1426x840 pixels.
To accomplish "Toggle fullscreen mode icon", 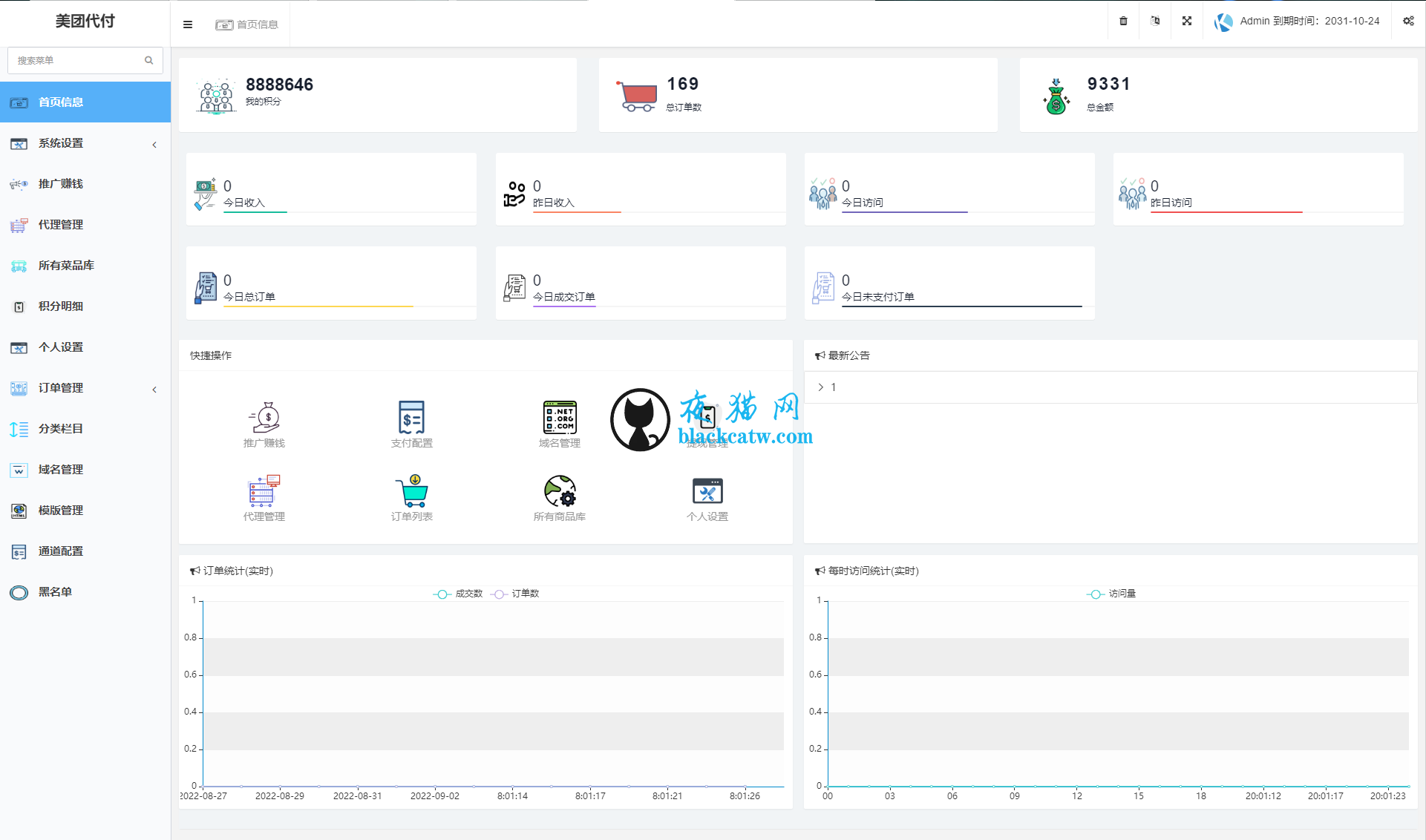I will click(x=1187, y=21).
